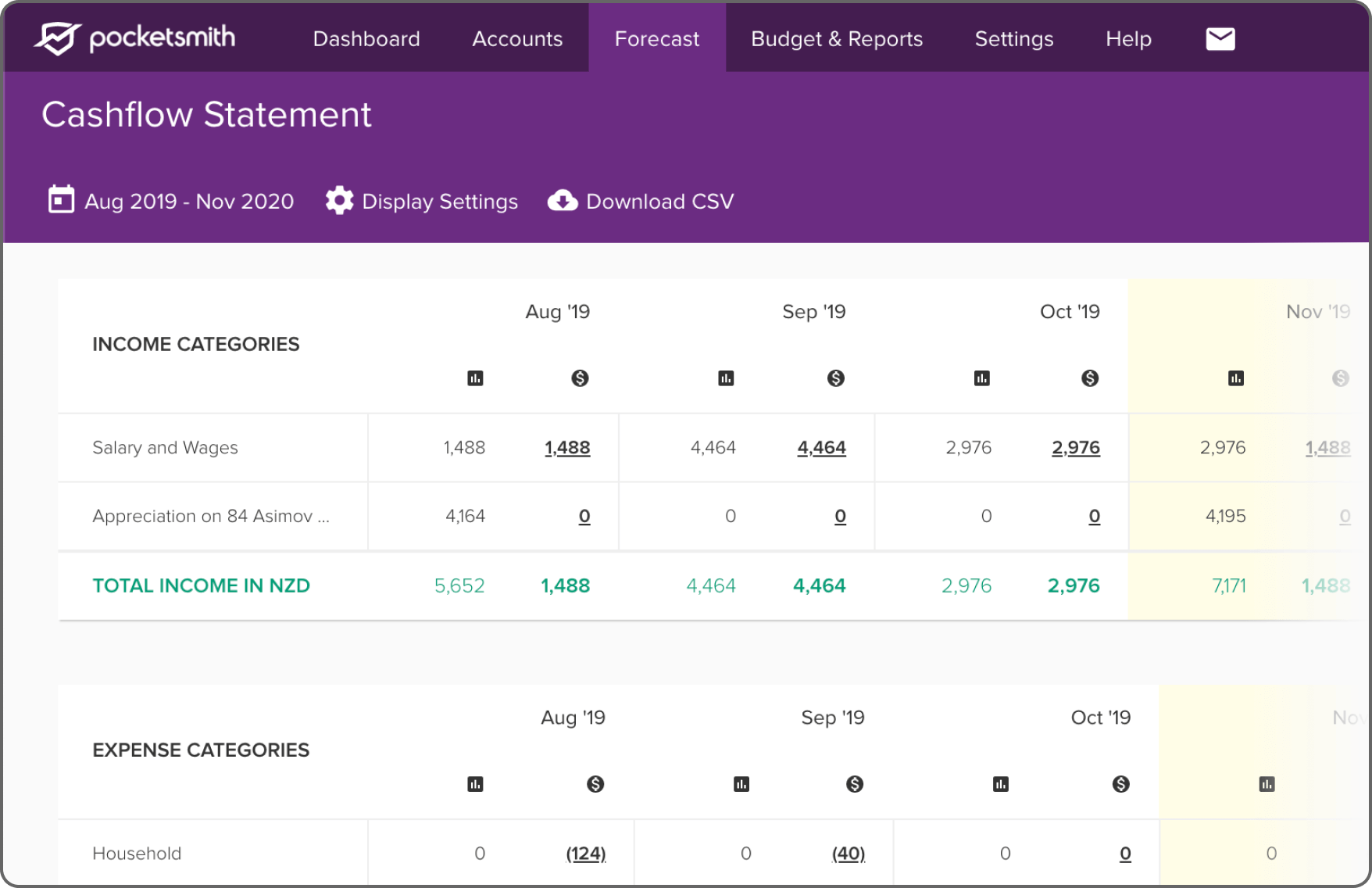Open the Settings menu item
Image resolution: width=1372 pixels, height=888 pixels.
point(1013,39)
